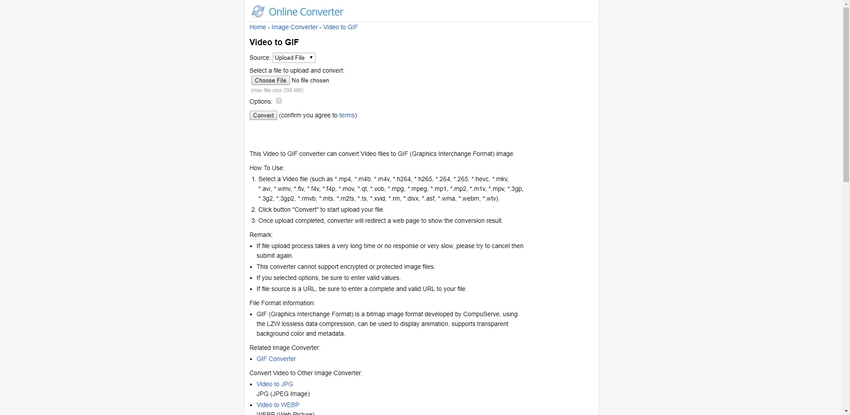
Task: Click Video to GIF breadcrumb link
Action: click(x=340, y=27)
